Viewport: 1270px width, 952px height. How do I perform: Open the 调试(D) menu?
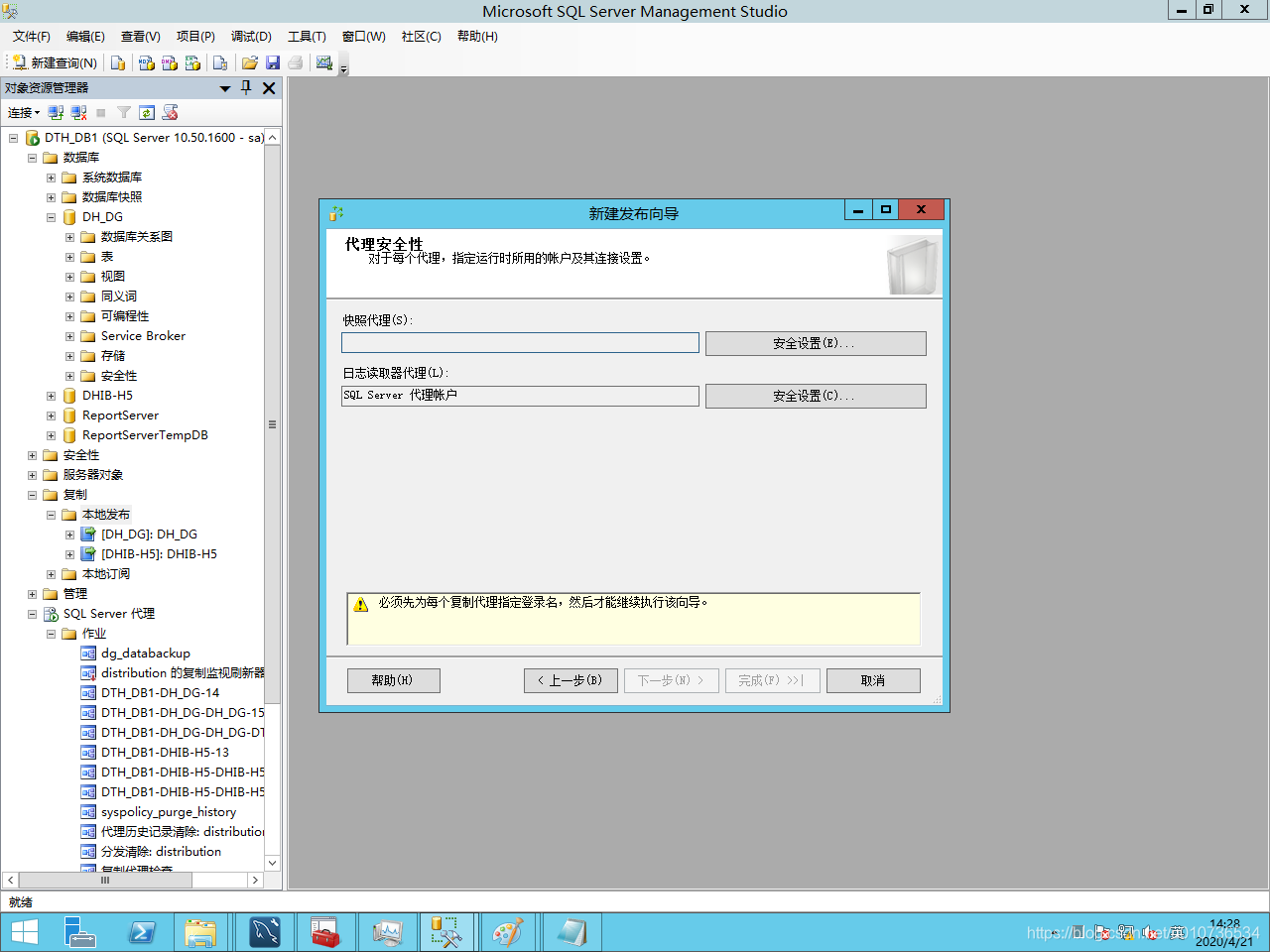tap(251, 36)
